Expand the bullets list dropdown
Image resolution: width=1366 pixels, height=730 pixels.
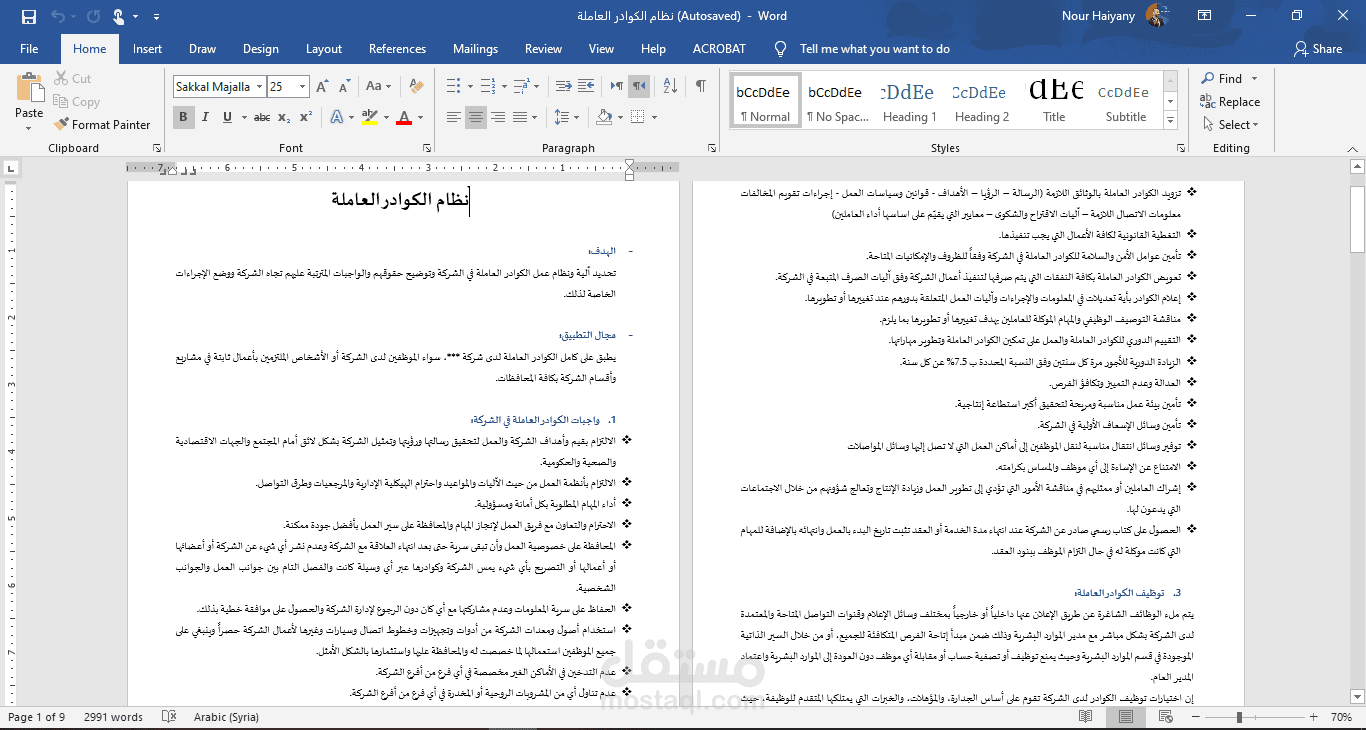point(470,87)
